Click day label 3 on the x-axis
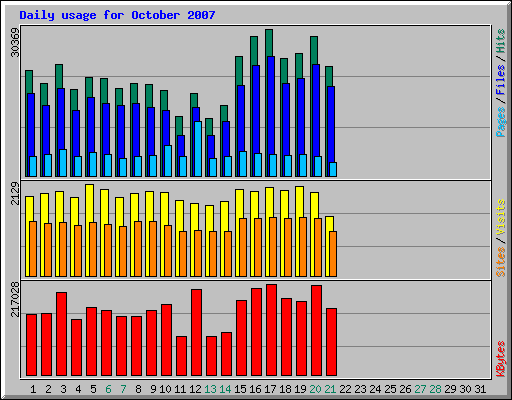 [63, 389]
